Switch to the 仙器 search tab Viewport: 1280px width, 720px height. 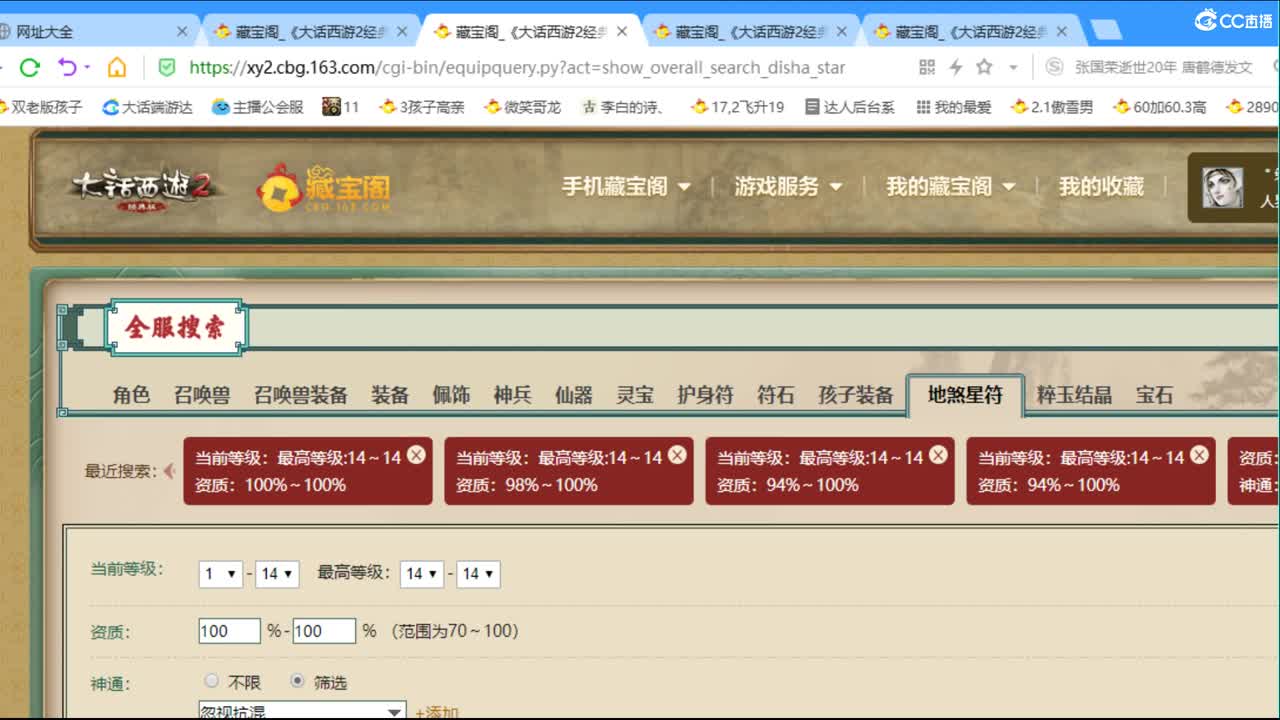click(574, 395)
